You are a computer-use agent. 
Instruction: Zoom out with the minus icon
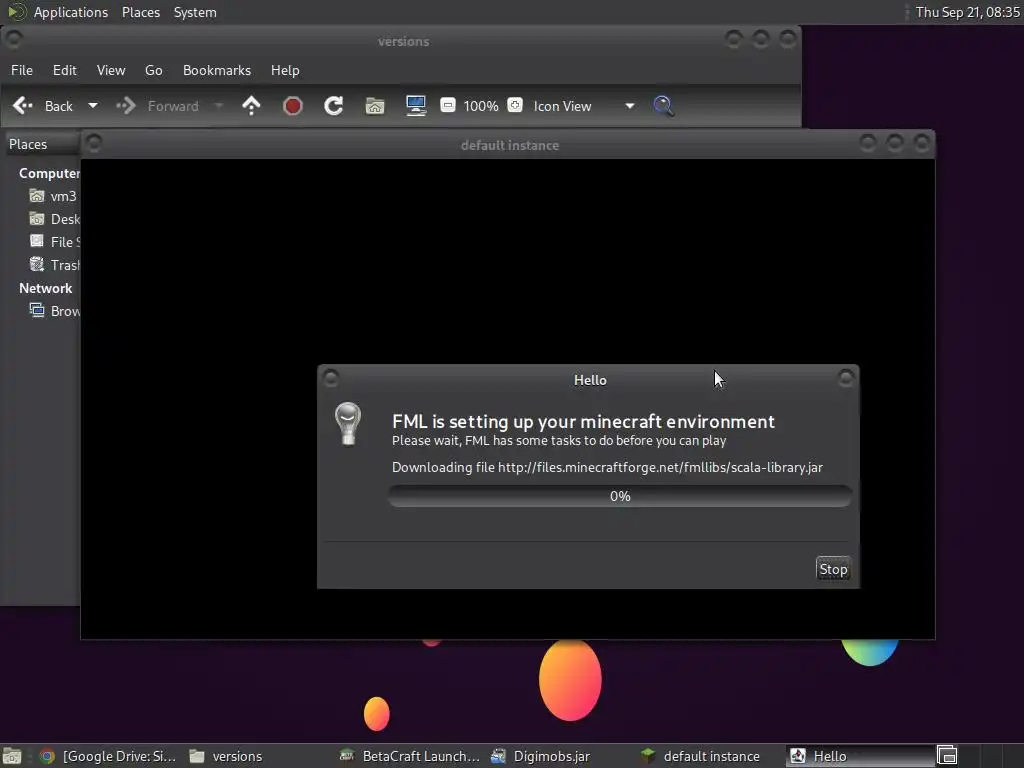point(447,105)
